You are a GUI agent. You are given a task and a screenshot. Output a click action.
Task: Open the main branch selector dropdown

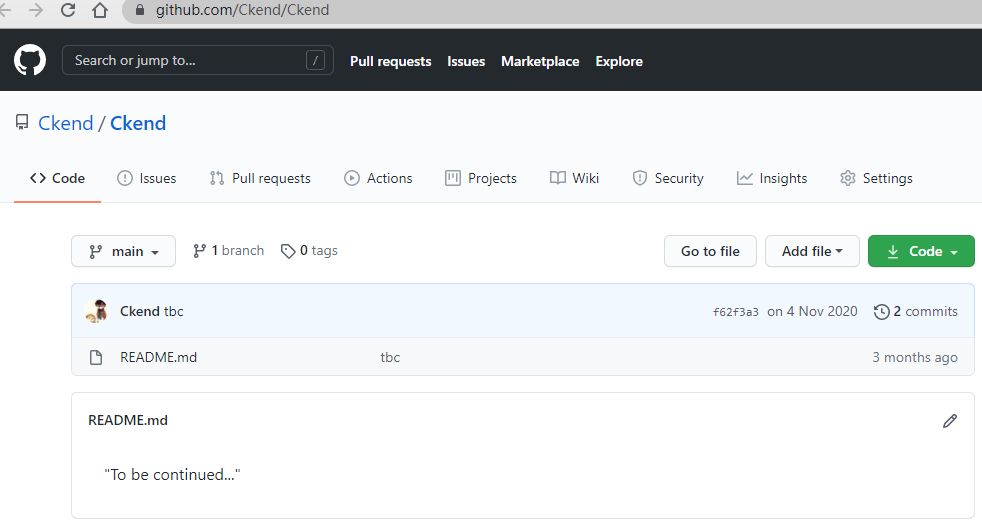click(x=123, y=251)
